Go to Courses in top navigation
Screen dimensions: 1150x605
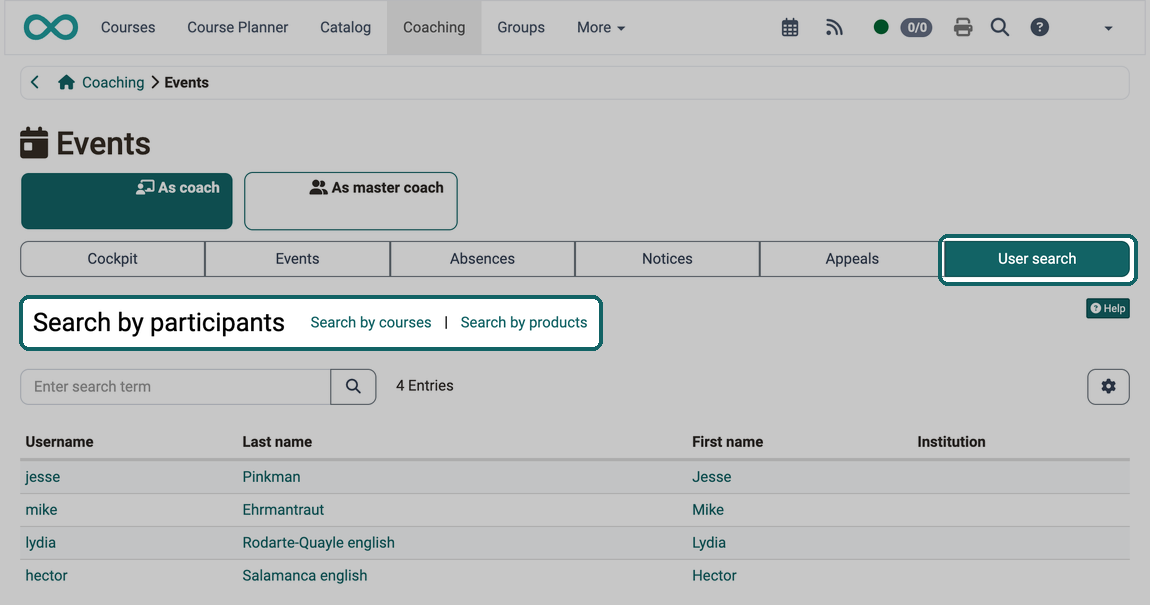(x=128, y=28)
